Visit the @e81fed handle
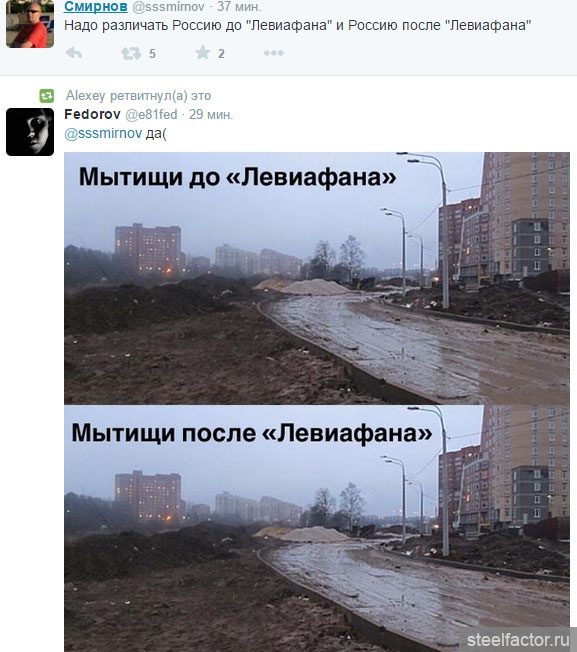 click(151, 114)
